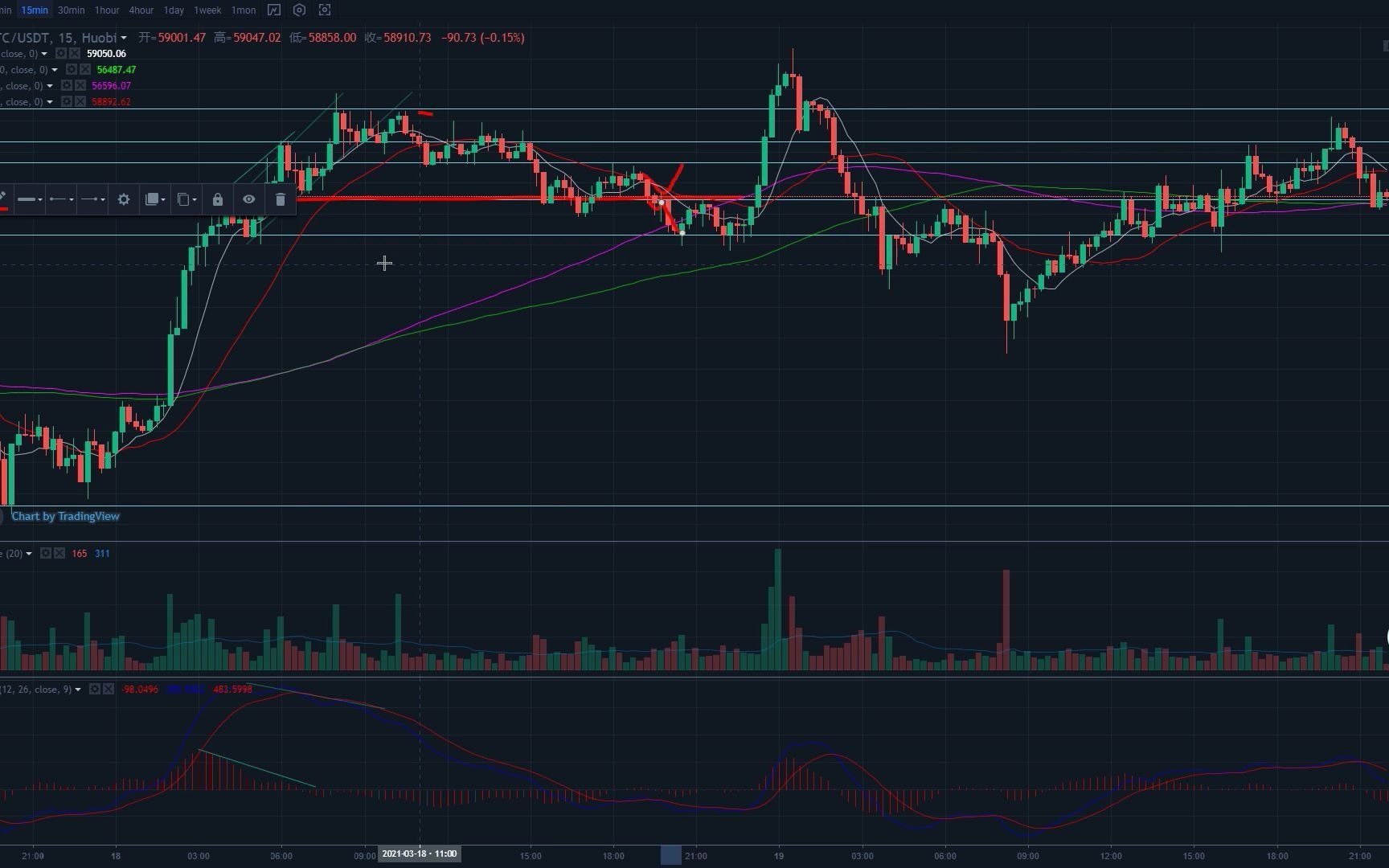Click the 19 date label on time axis
The height and width of the screenshot is (868, 1389).
pos(779,856)
